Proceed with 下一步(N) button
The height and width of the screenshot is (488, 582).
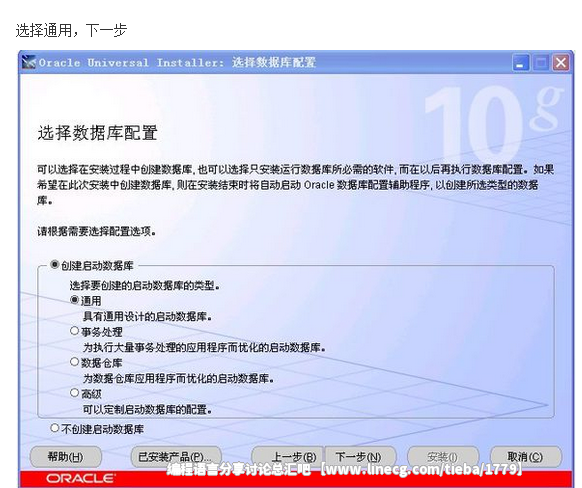point(360,457)
